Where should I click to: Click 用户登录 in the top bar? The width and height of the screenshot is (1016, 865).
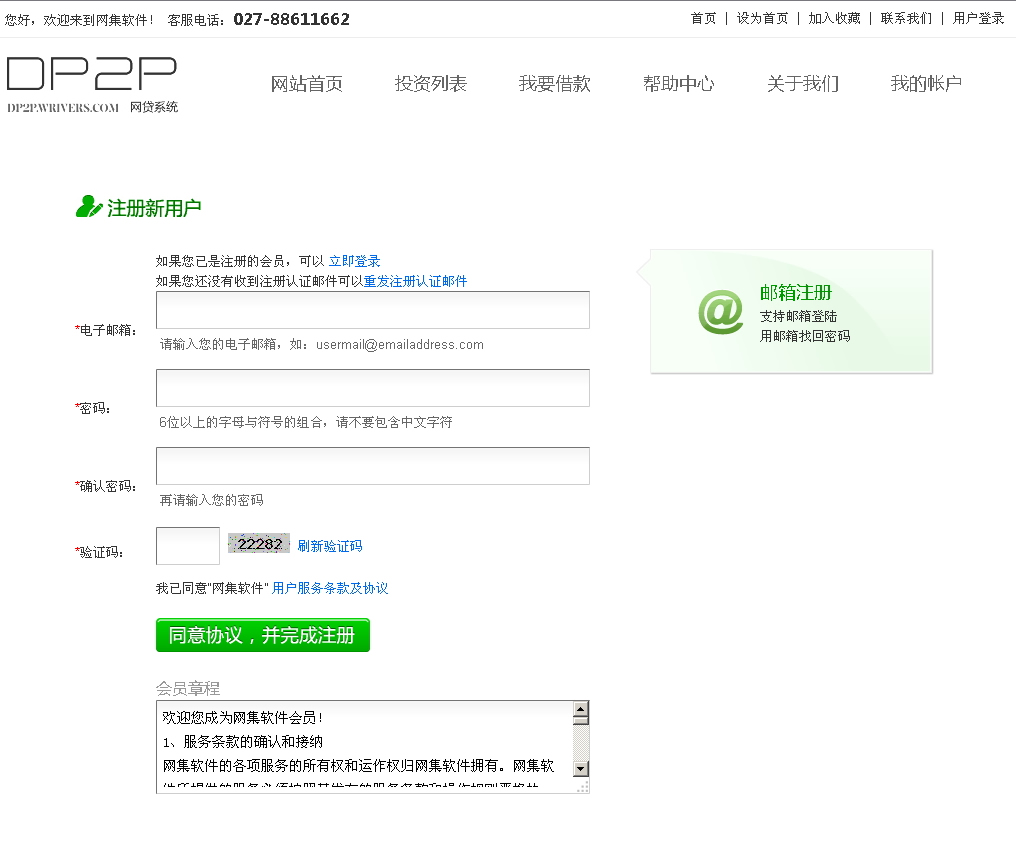click(978, 18)
